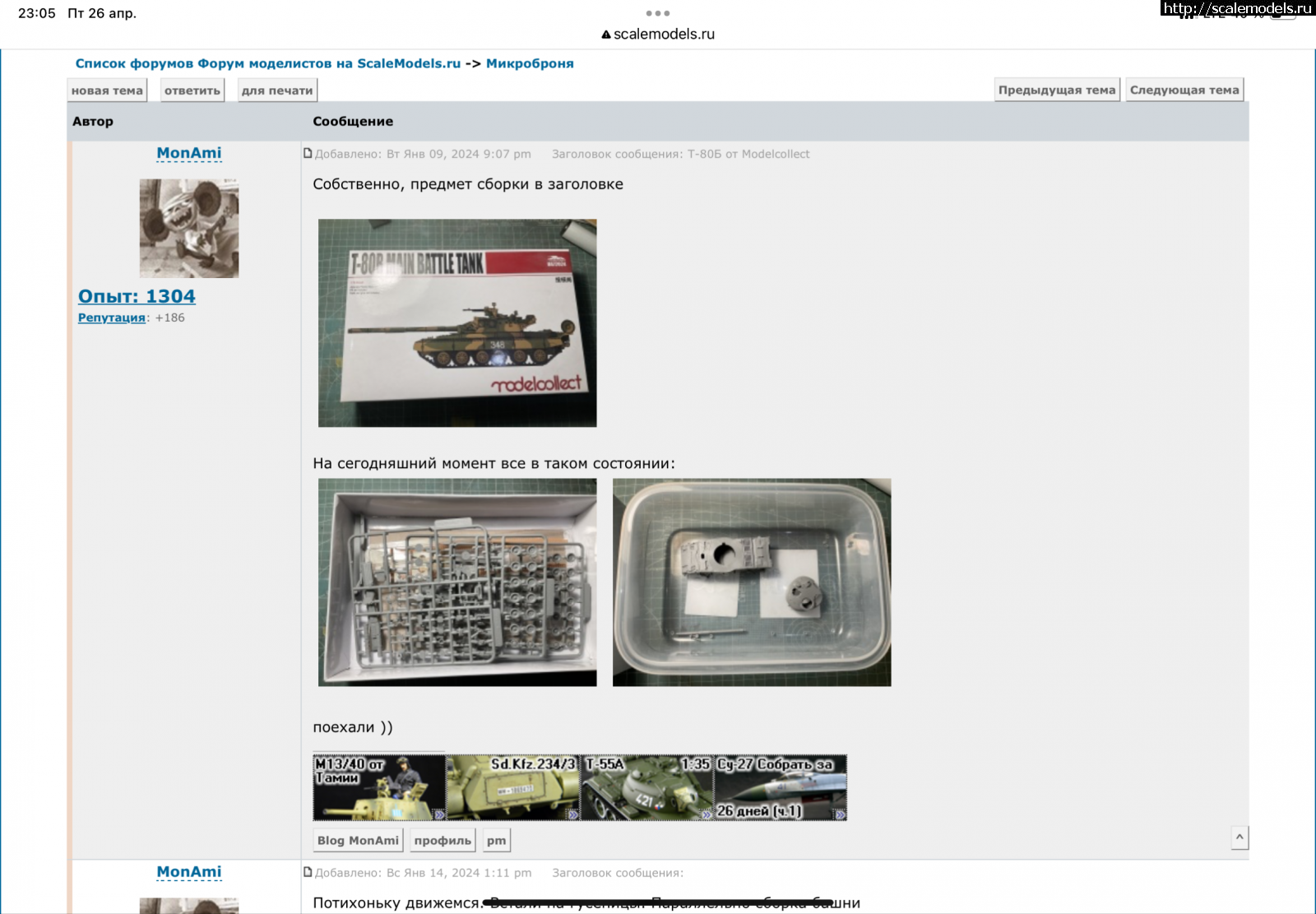
Task: Open the 'Микроброня' forum link
Action: [x=530, y=63]
